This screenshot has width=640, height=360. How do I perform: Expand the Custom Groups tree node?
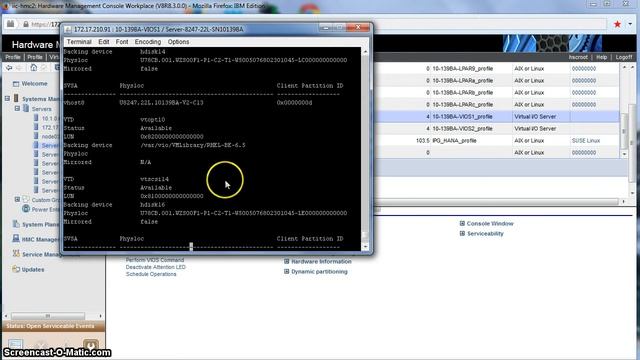click(17, 200)
